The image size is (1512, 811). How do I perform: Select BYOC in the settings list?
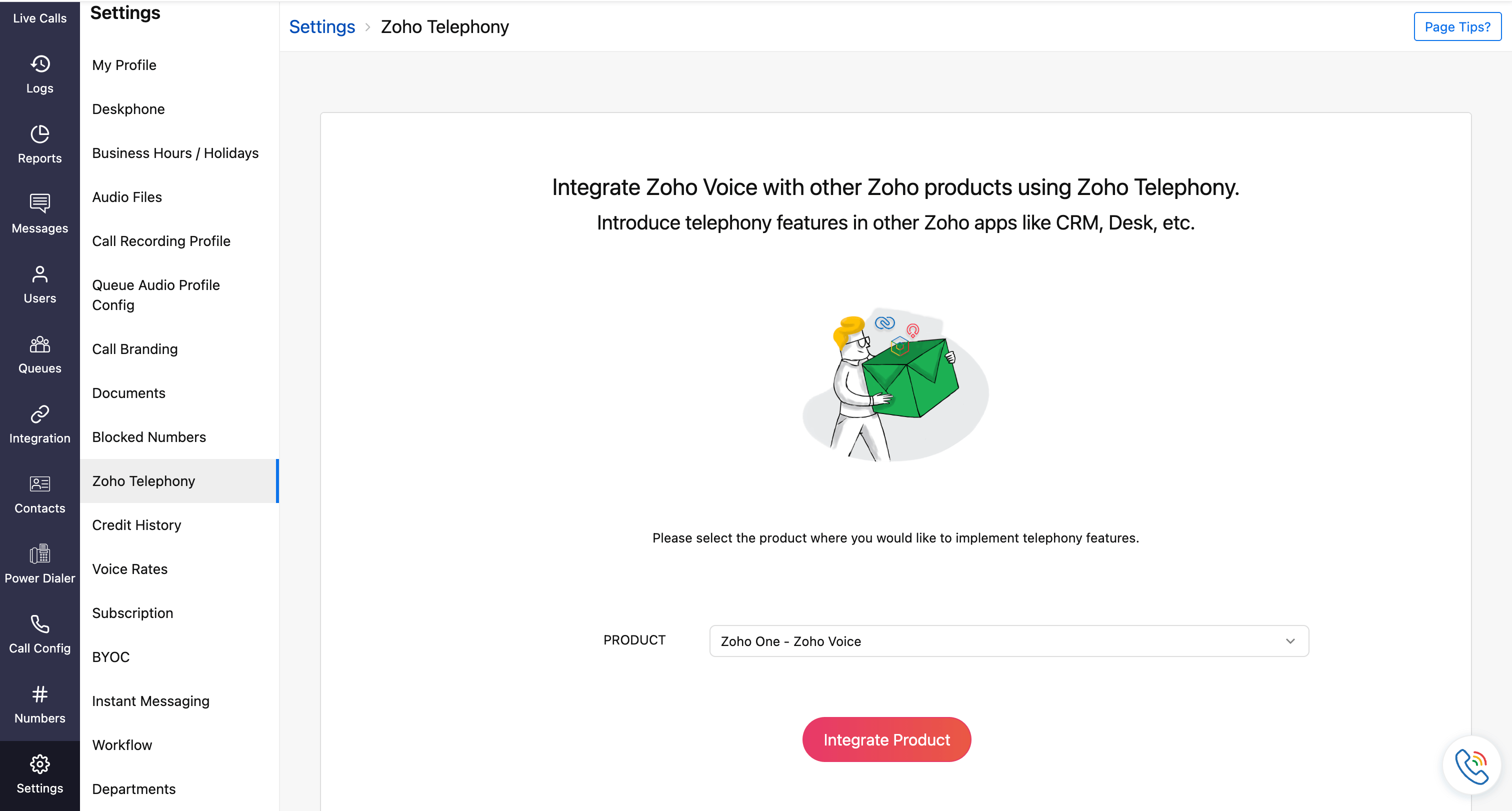pyautogui.click(x=111, y=657)
